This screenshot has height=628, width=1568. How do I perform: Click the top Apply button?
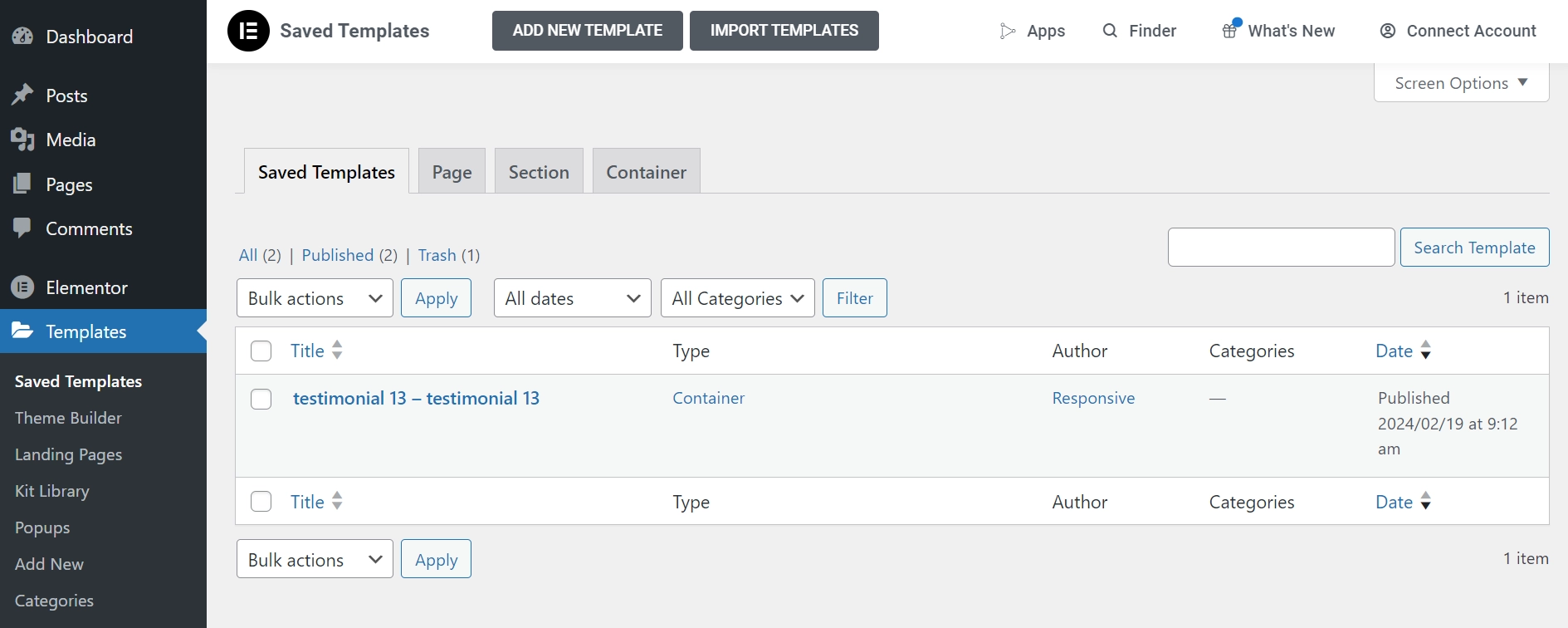click(436, 298)
